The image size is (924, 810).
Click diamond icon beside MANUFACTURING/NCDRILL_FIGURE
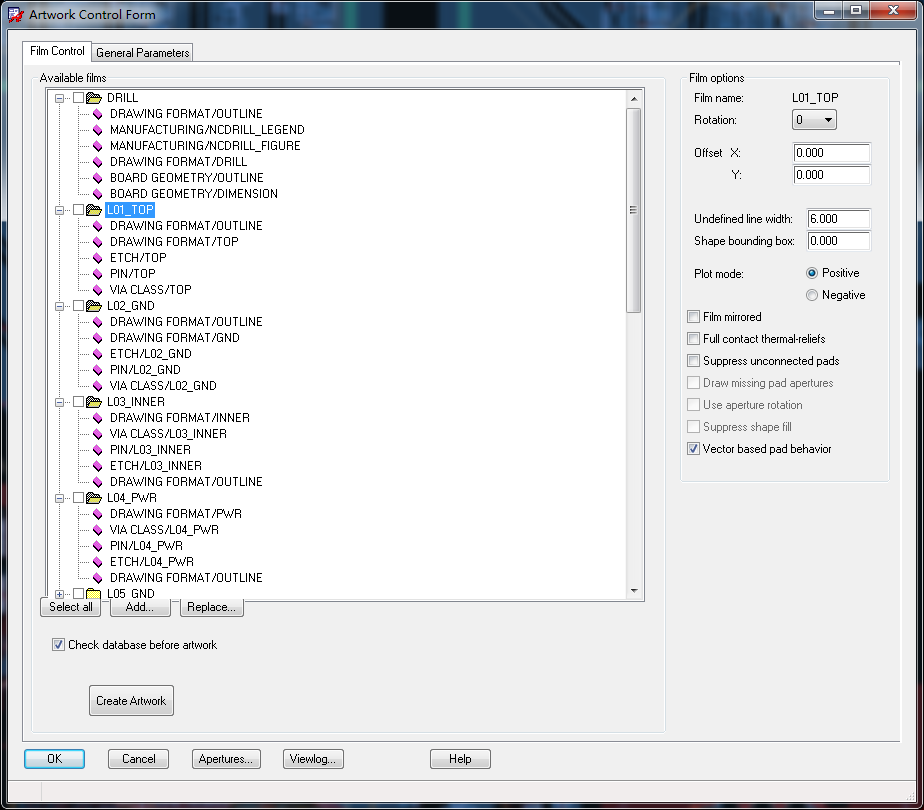click(x=98, y=146)
